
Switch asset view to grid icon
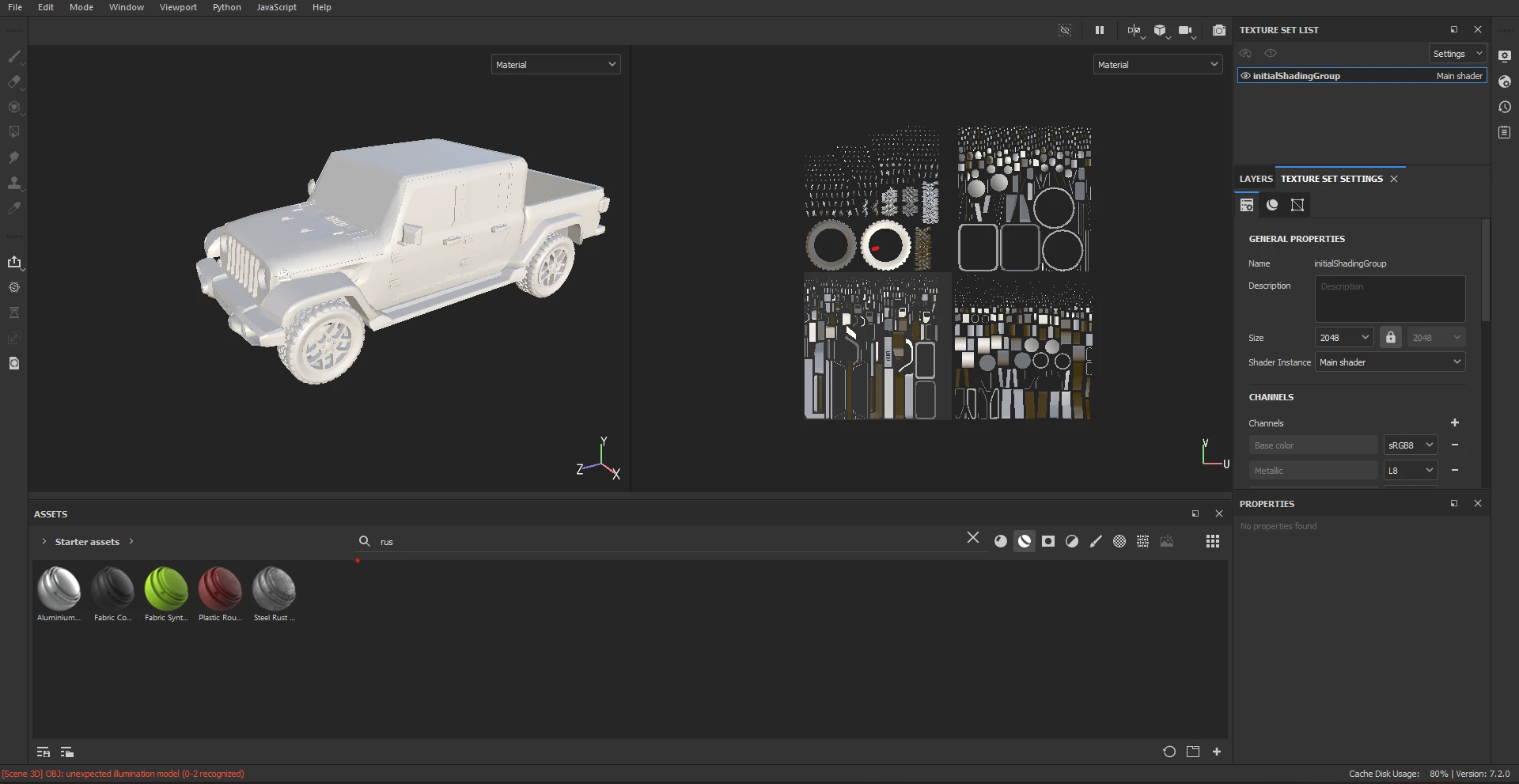(1212, 541)
